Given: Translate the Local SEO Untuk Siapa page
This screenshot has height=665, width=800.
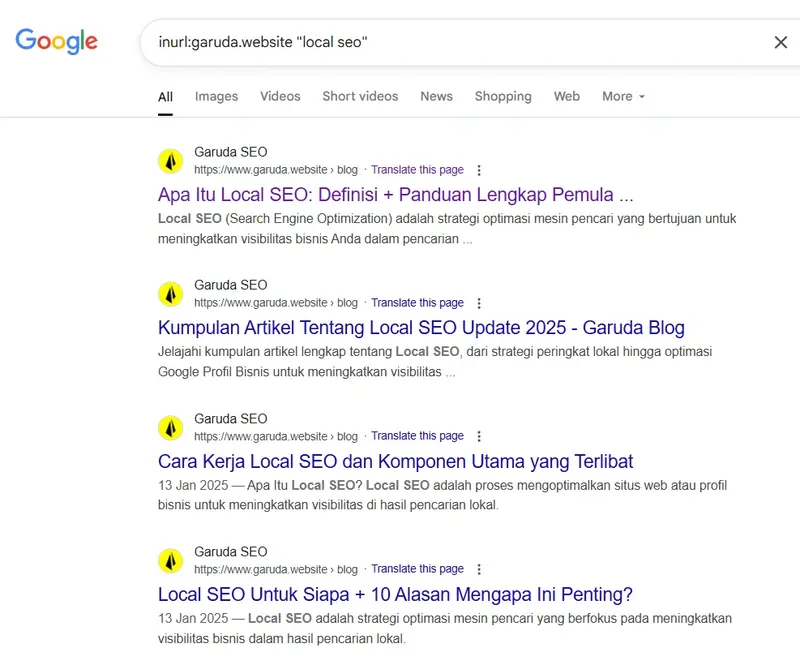Looking at the screenshot, I should tap(417, 569).
